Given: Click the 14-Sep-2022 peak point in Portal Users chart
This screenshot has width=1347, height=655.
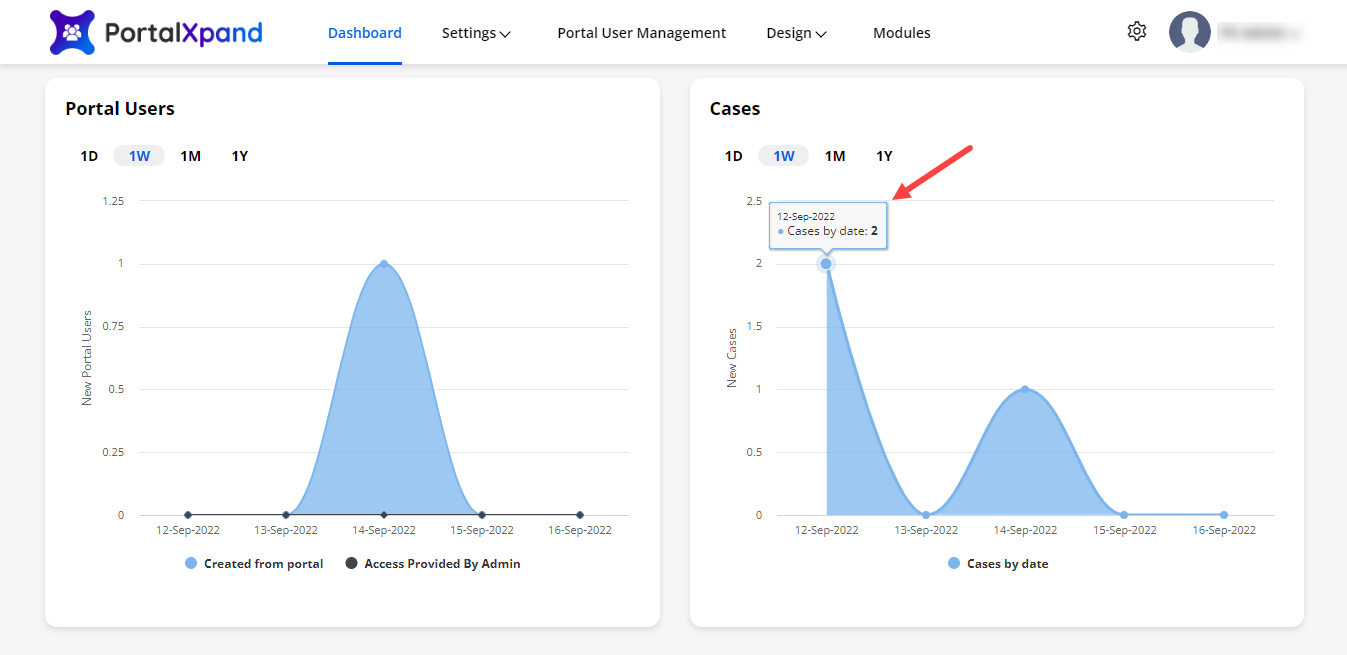Looking at the screenshot, I should 384,264.
